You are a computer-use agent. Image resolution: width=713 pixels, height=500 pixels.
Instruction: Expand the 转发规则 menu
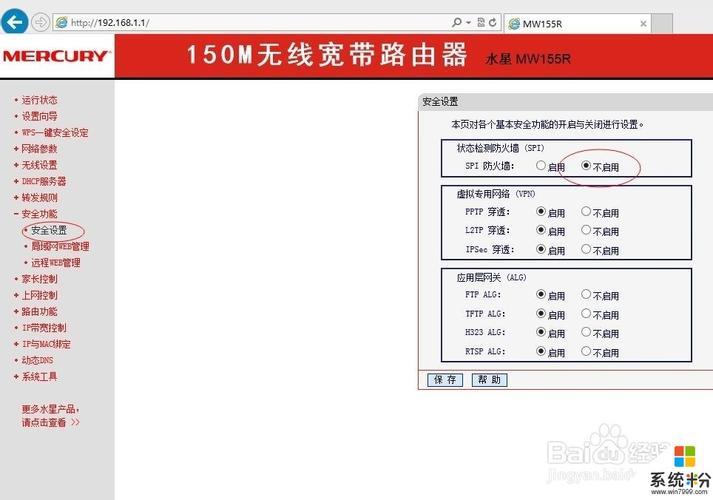tap(39, 198)
